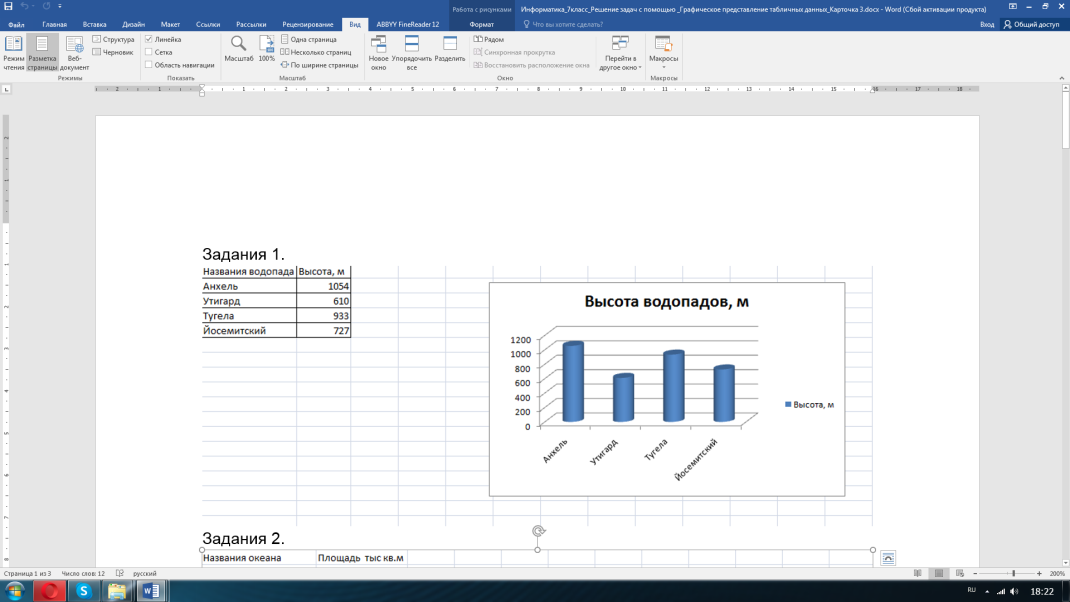Click the word count in status bar

[x=83, y=573]
